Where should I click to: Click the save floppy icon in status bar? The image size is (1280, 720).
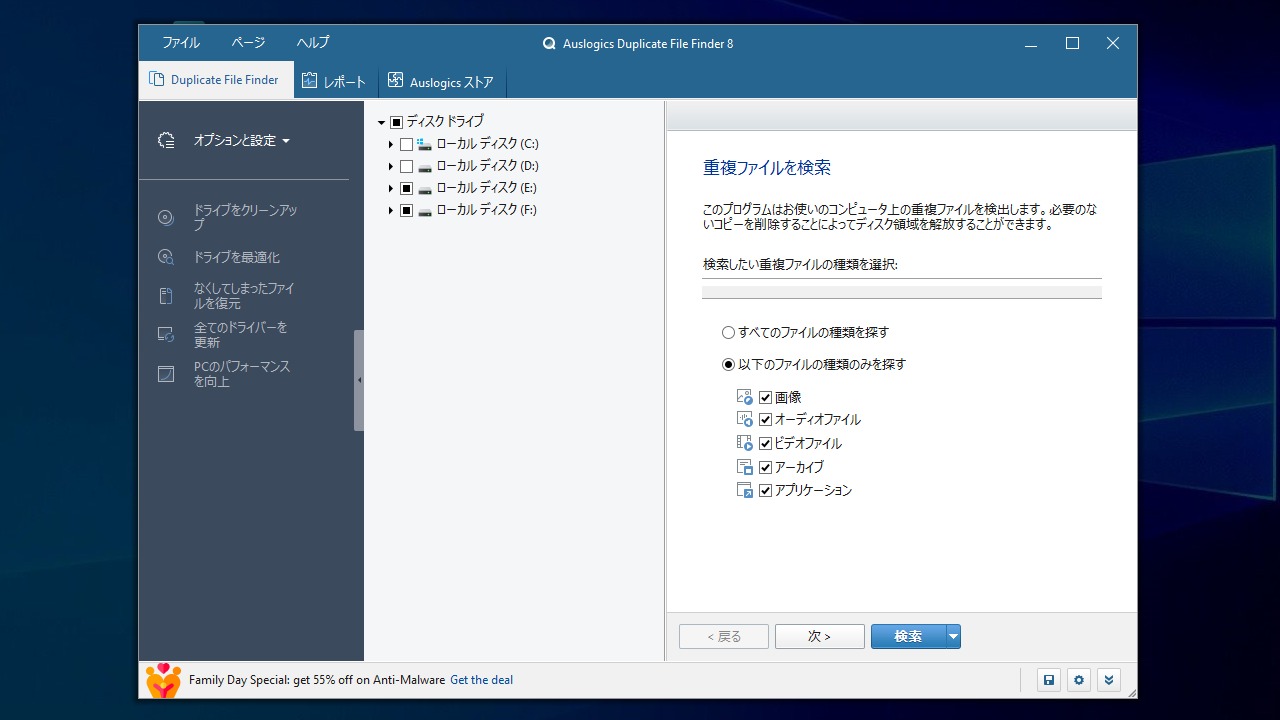1049,680
